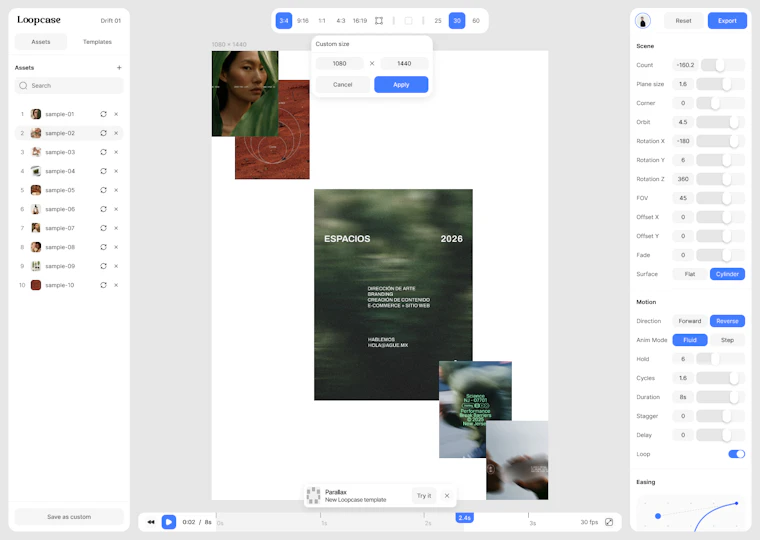The height and width of the screenshot is (540, 760).
Task: Dismiss the Parallax template notification
Action: [x=447, y=495]
